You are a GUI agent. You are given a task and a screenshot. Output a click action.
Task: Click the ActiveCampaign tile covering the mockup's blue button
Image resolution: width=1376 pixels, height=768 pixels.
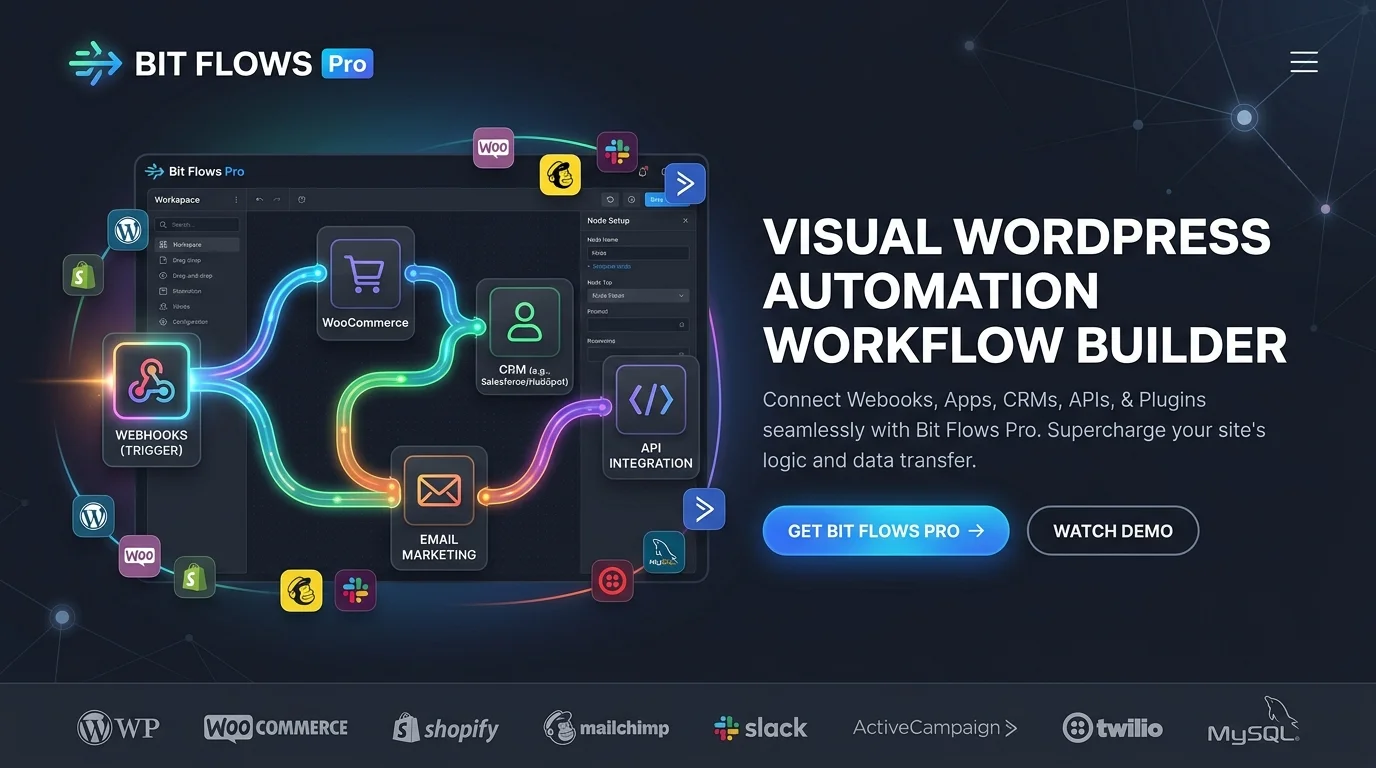(x=685, y=183)
